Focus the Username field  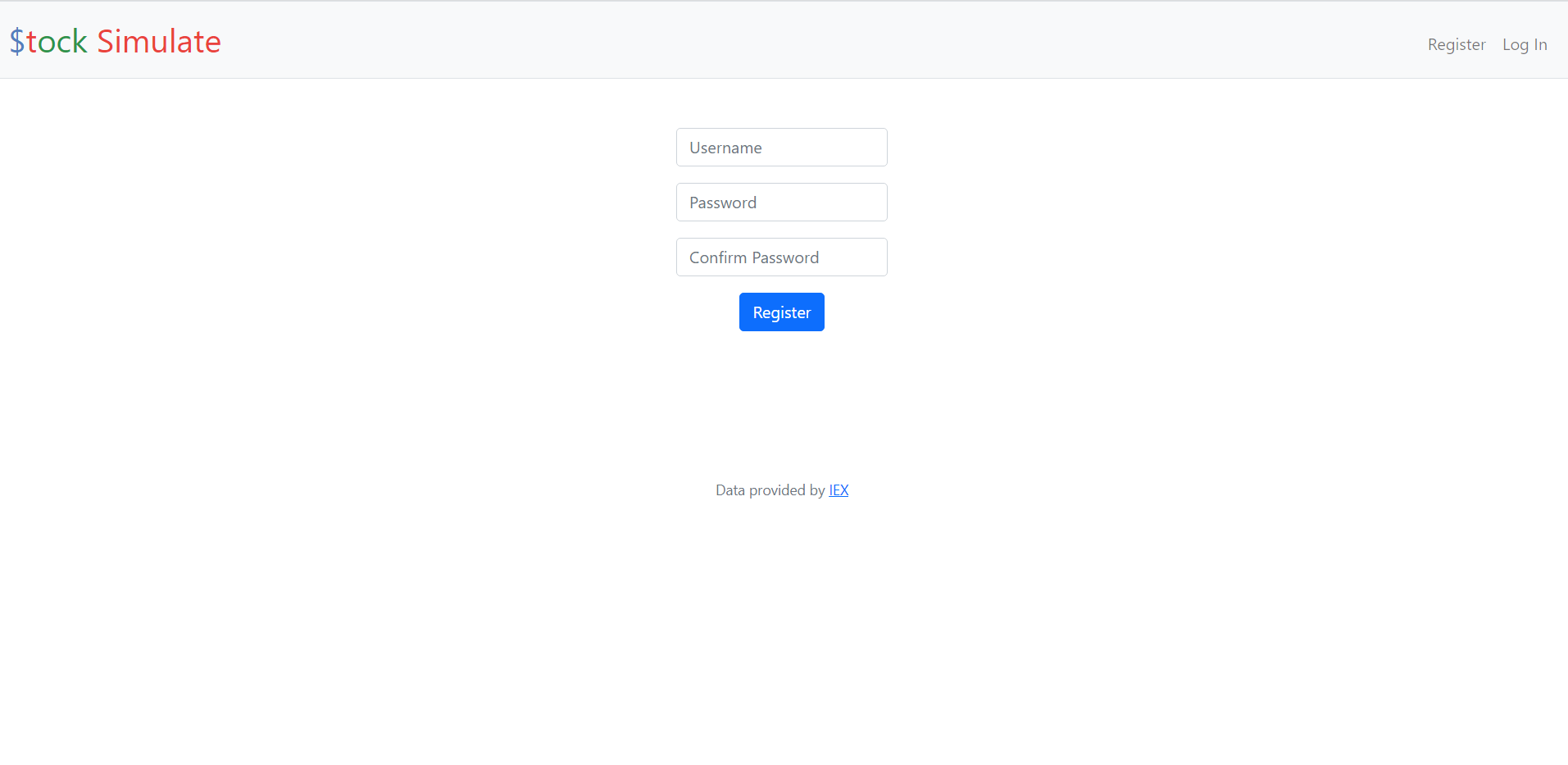tap(781, 148)
